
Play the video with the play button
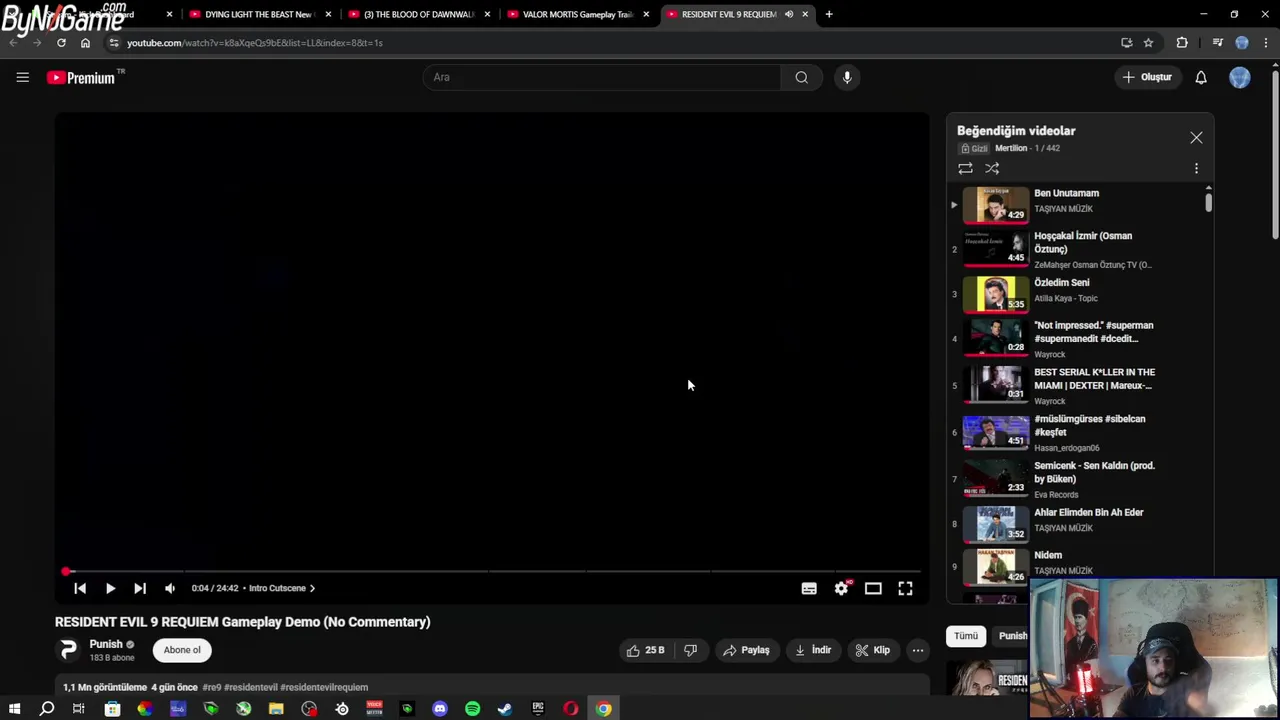pyautogui.click(x=110, y=588)
